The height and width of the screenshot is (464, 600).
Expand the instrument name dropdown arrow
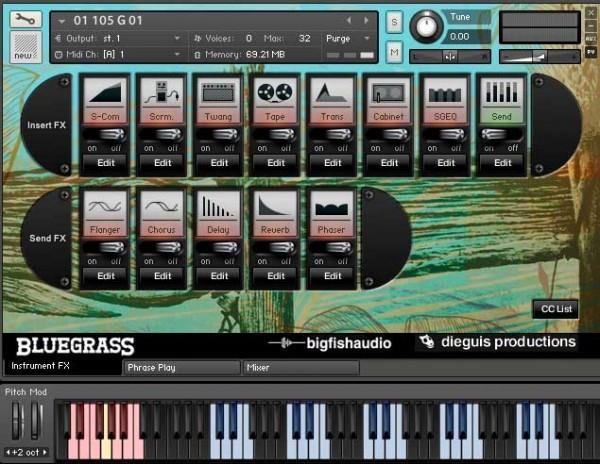[62, 21]
